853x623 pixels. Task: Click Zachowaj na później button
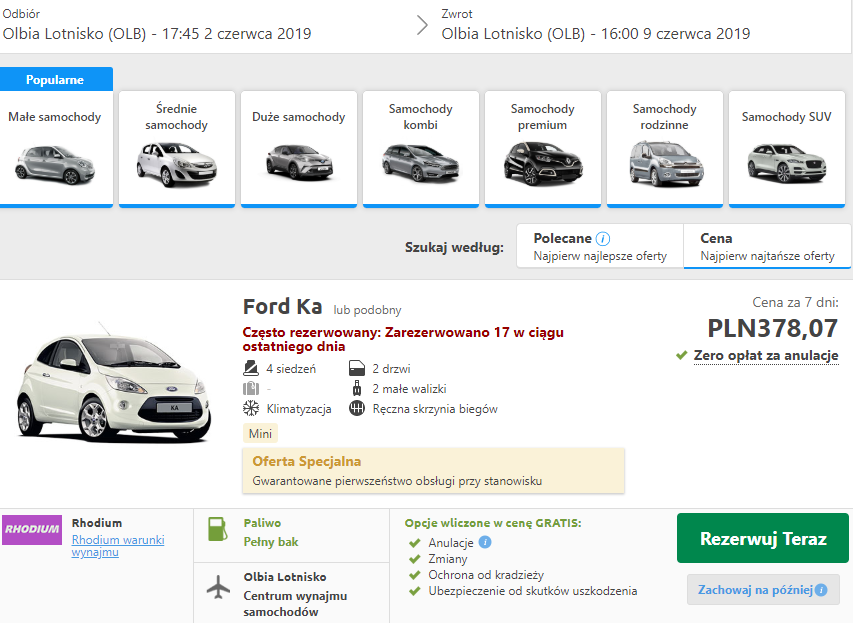click(x=763, y=590)
